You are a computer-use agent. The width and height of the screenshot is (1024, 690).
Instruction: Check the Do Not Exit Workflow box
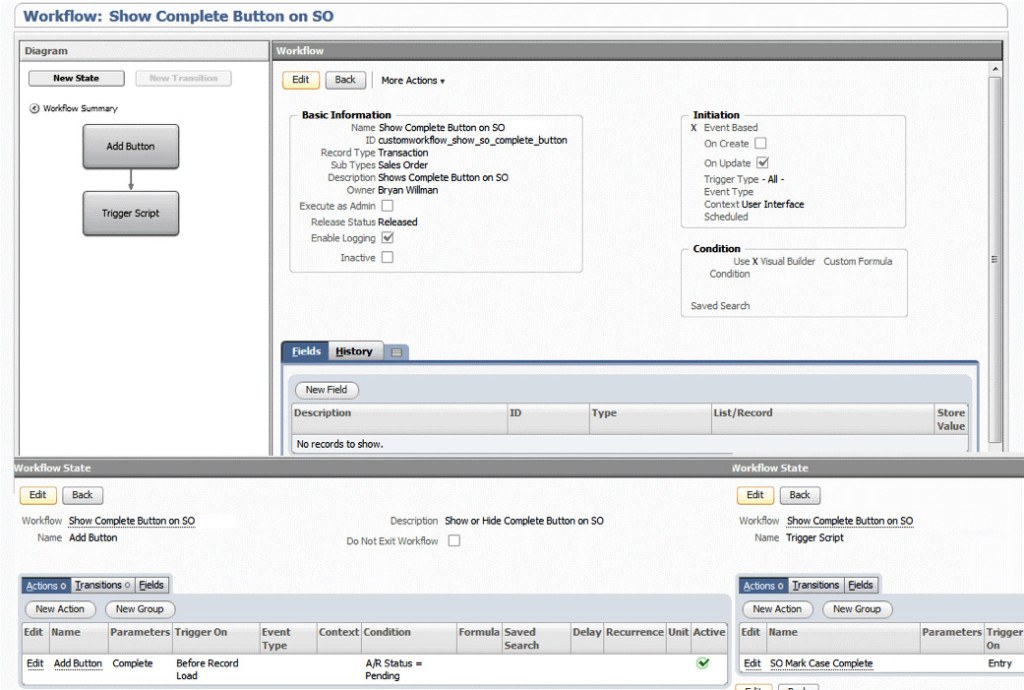(x=454, y=540)
